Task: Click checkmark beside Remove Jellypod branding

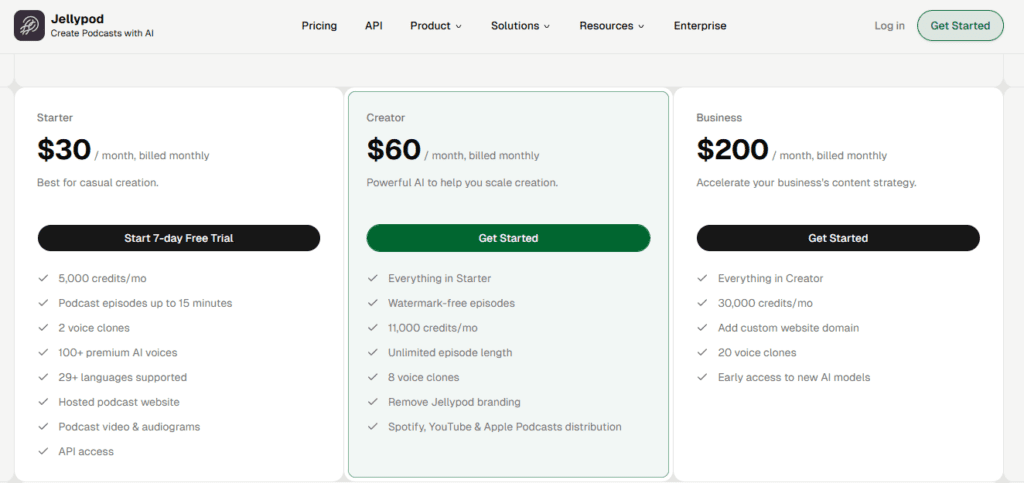Action: click(372, 402)
